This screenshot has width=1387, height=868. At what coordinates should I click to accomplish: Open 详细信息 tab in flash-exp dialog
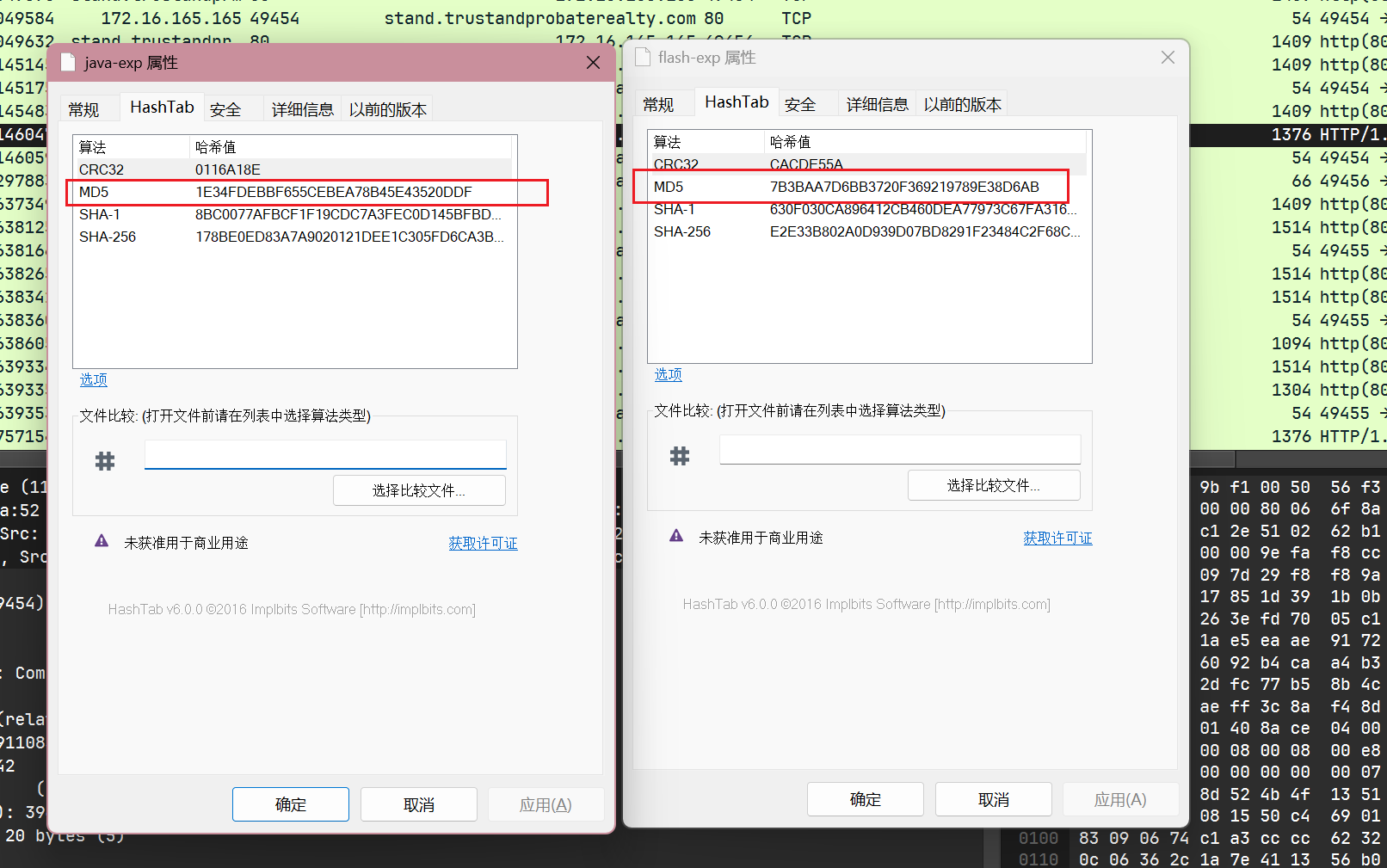click(x=877, y=104)
